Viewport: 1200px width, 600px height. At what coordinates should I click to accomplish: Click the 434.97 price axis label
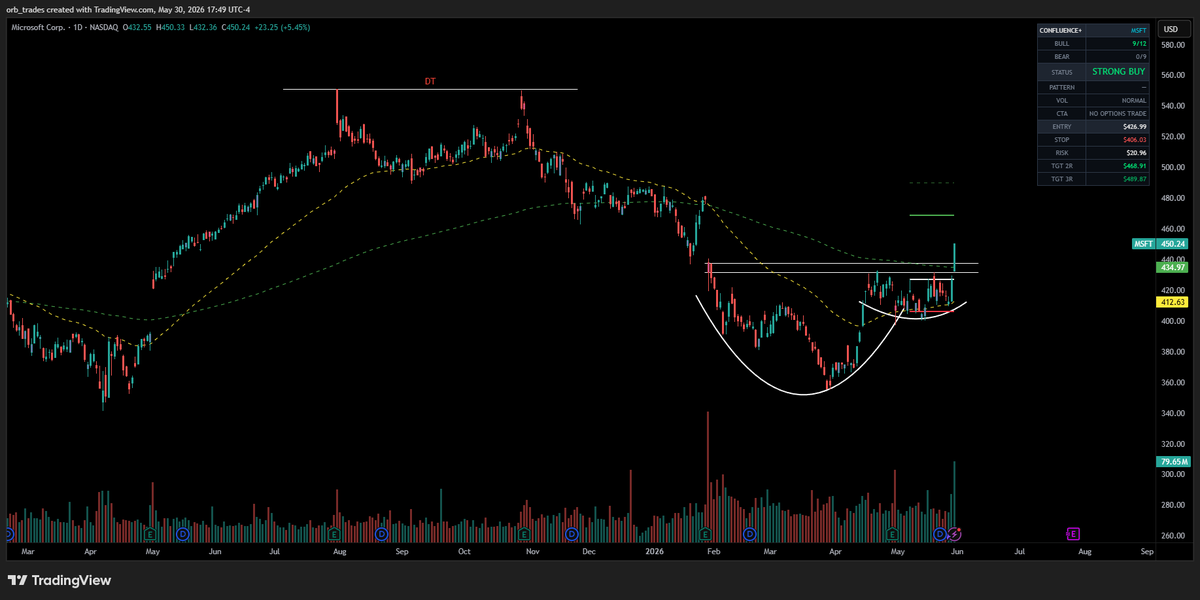[1172, 267]
